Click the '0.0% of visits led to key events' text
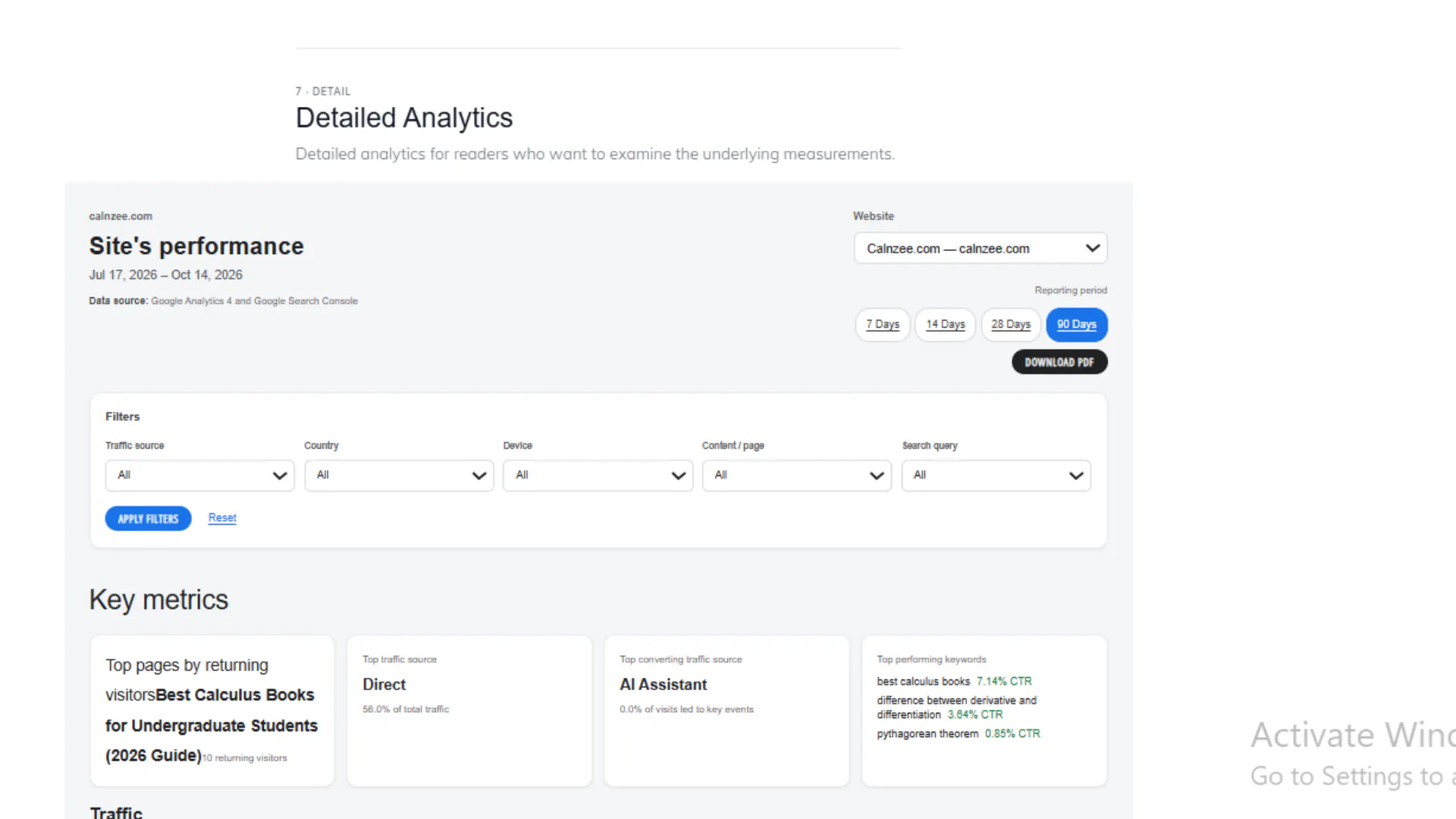This screenshot has width=1456, height=819. click(x=686, y=709)
